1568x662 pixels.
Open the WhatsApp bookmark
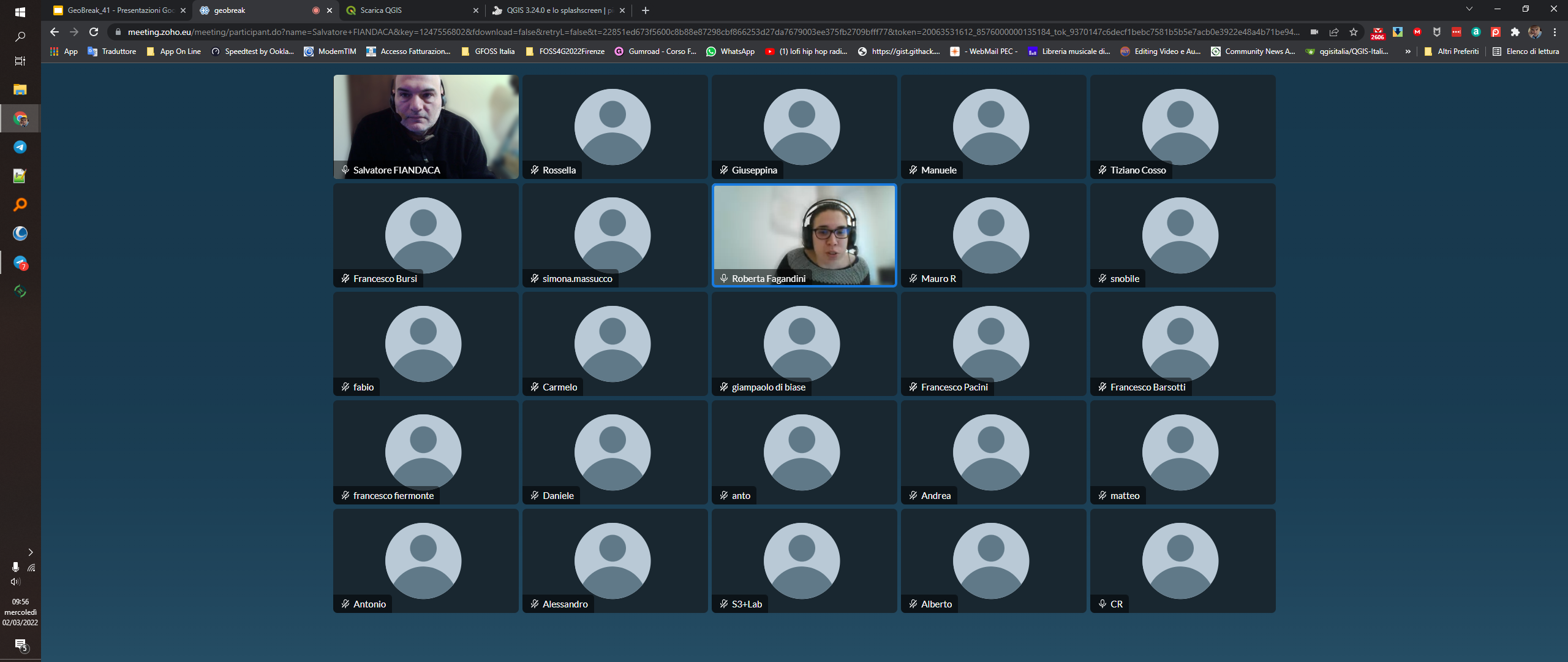point(730,51)
